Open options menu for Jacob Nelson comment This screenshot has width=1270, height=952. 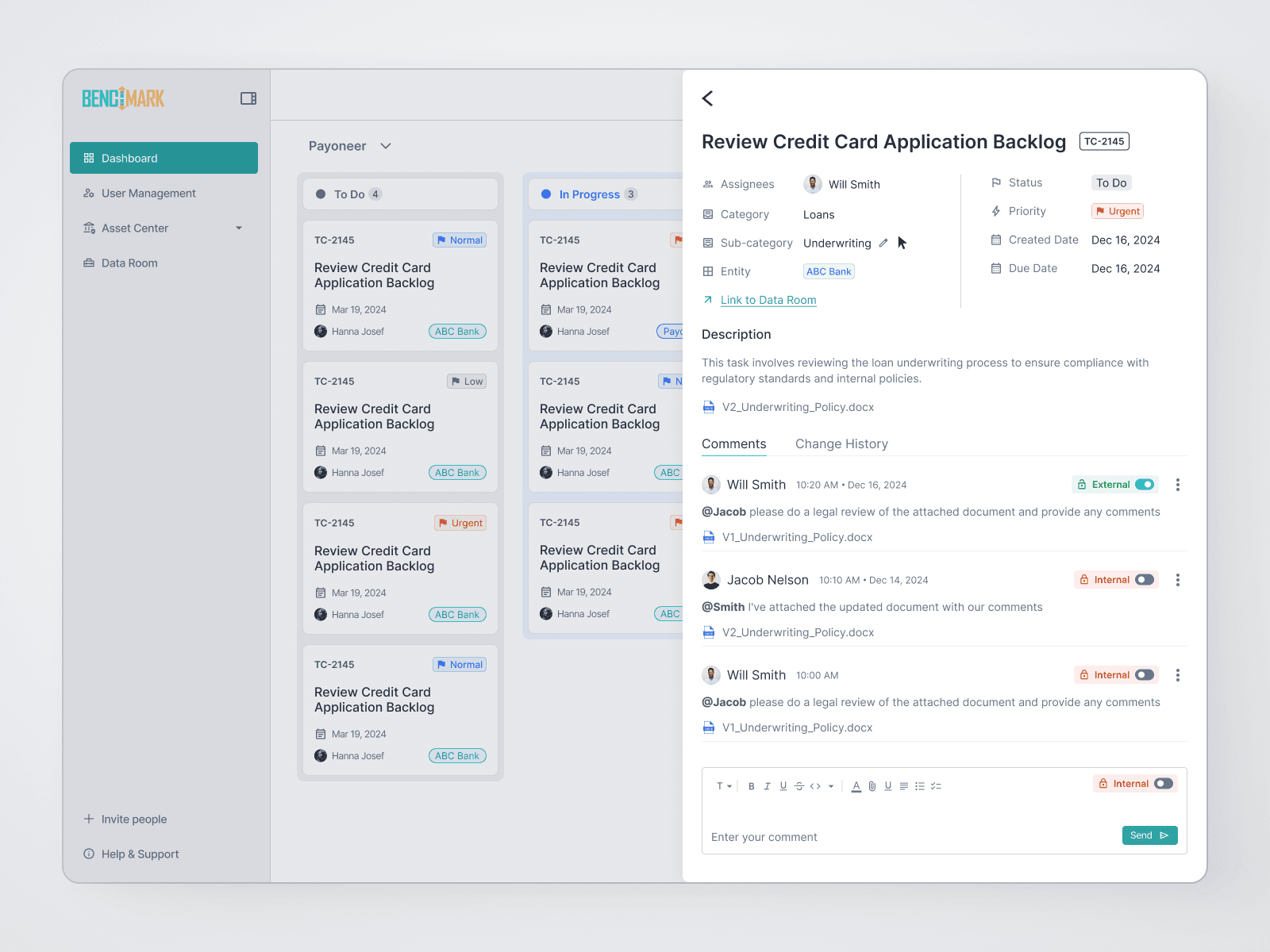click(1178, 580)
